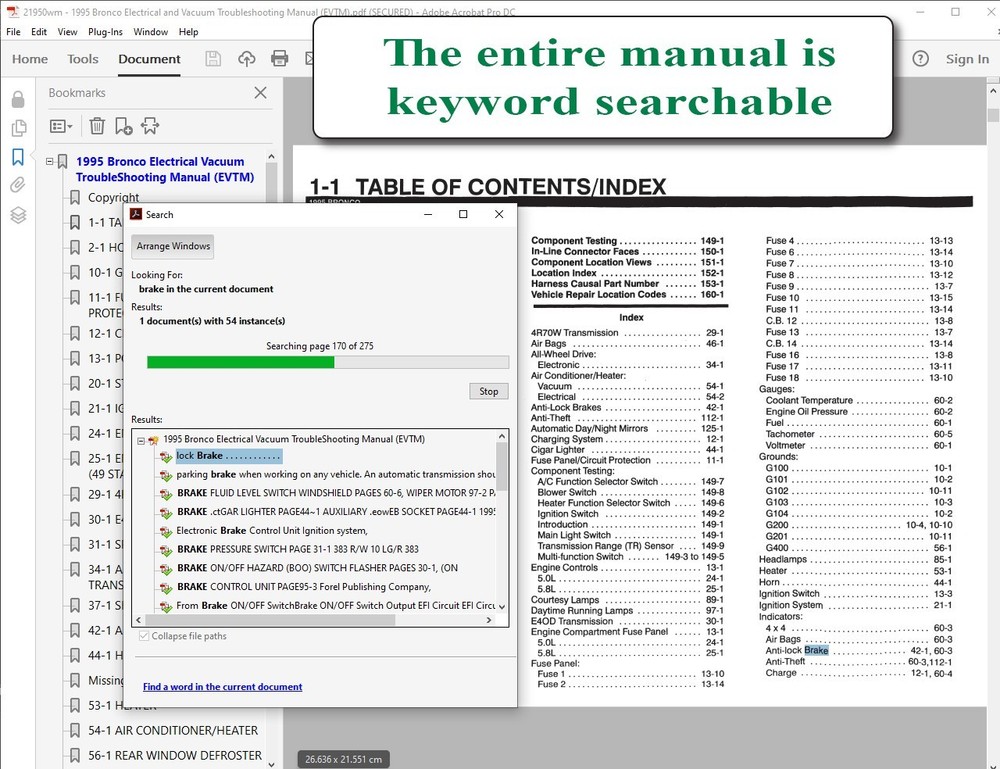Click the Add new bookmark icon
Screen dimensions: 1000x769
(x=123, y=126)
